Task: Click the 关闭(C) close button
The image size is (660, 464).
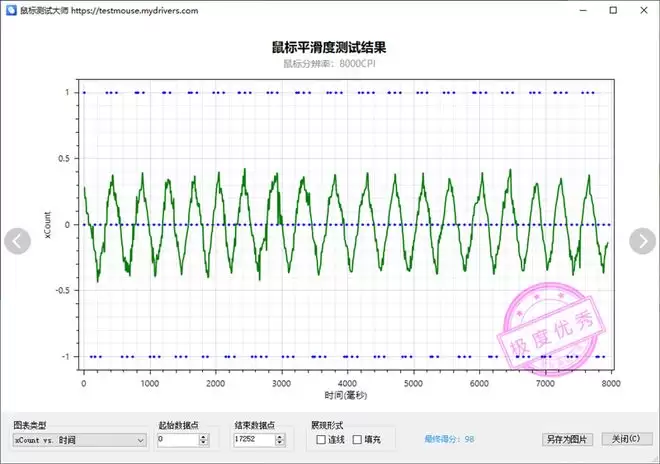Action: click(626, 439)
